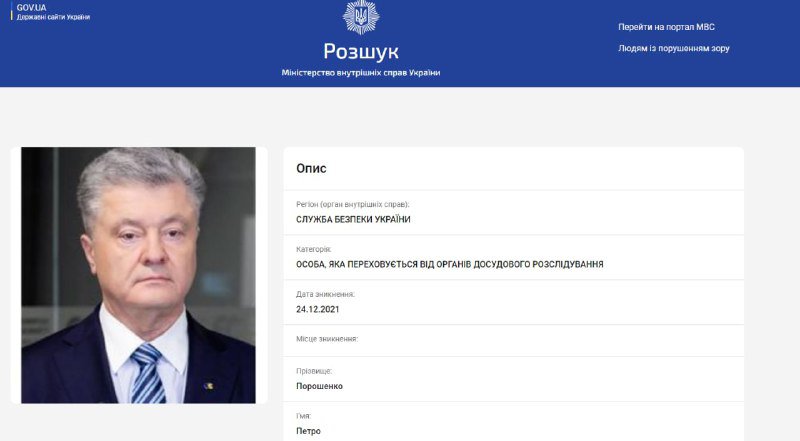Open the wanted person photo
This screenshot has height=441, width=800.
coord(138,275)
